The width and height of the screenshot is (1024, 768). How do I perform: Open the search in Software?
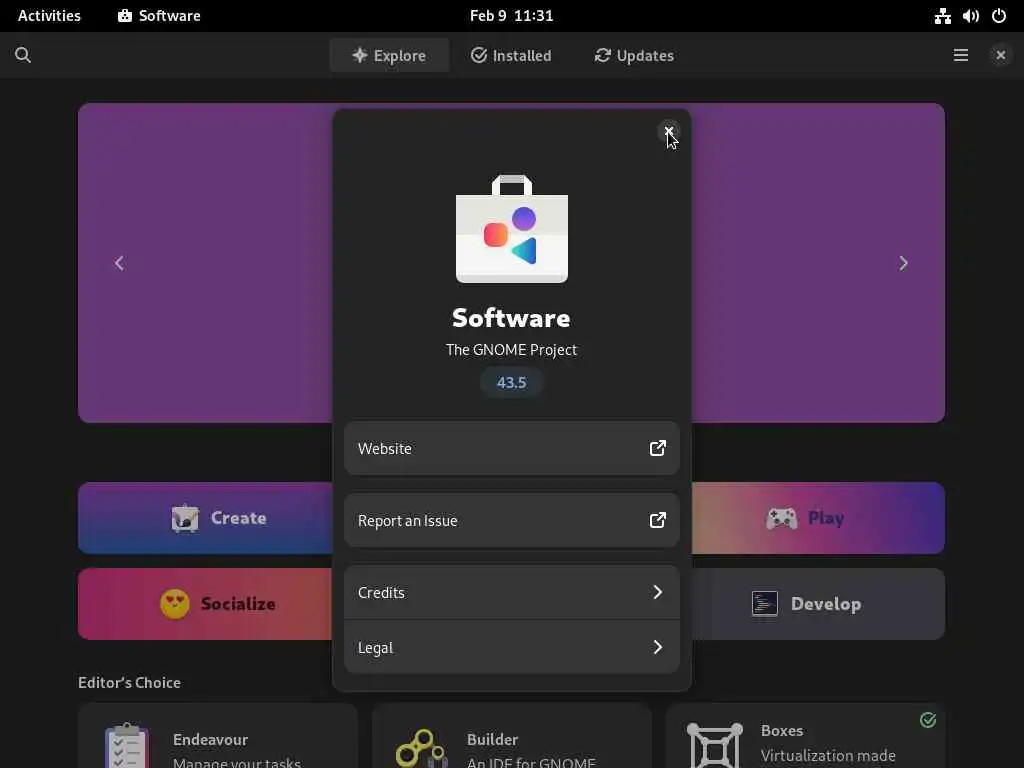coord(23,56)
